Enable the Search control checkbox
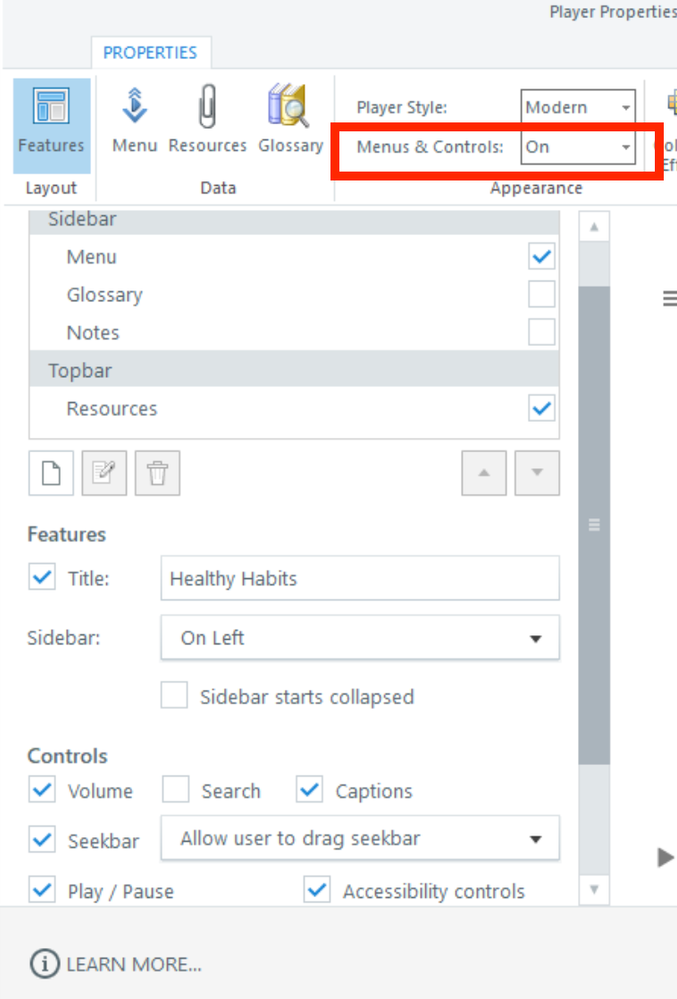The image size is (677, 999). point(177,790)
